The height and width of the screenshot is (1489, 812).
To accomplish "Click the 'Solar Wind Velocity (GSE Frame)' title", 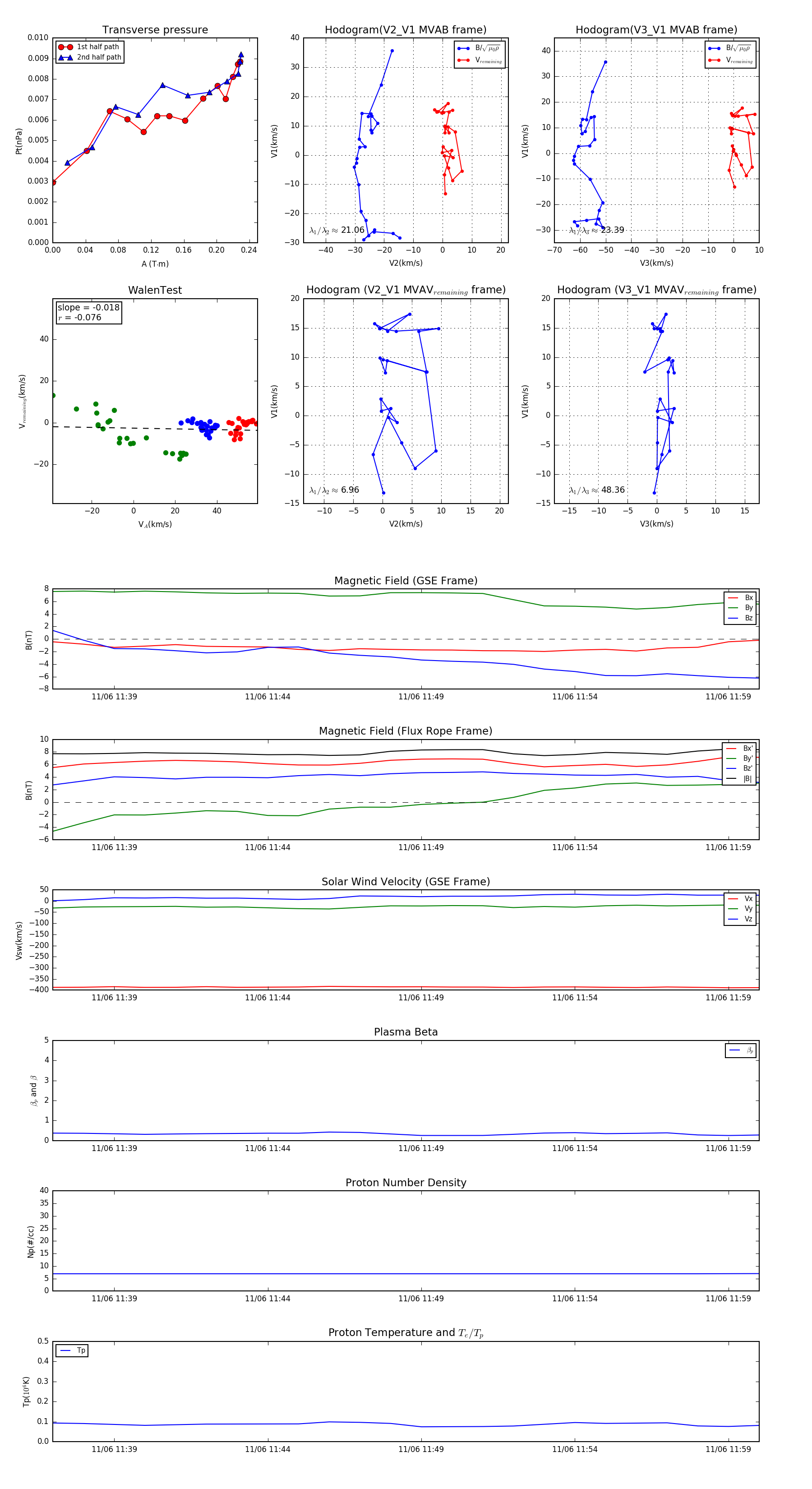I will click(x=406, y=882).
